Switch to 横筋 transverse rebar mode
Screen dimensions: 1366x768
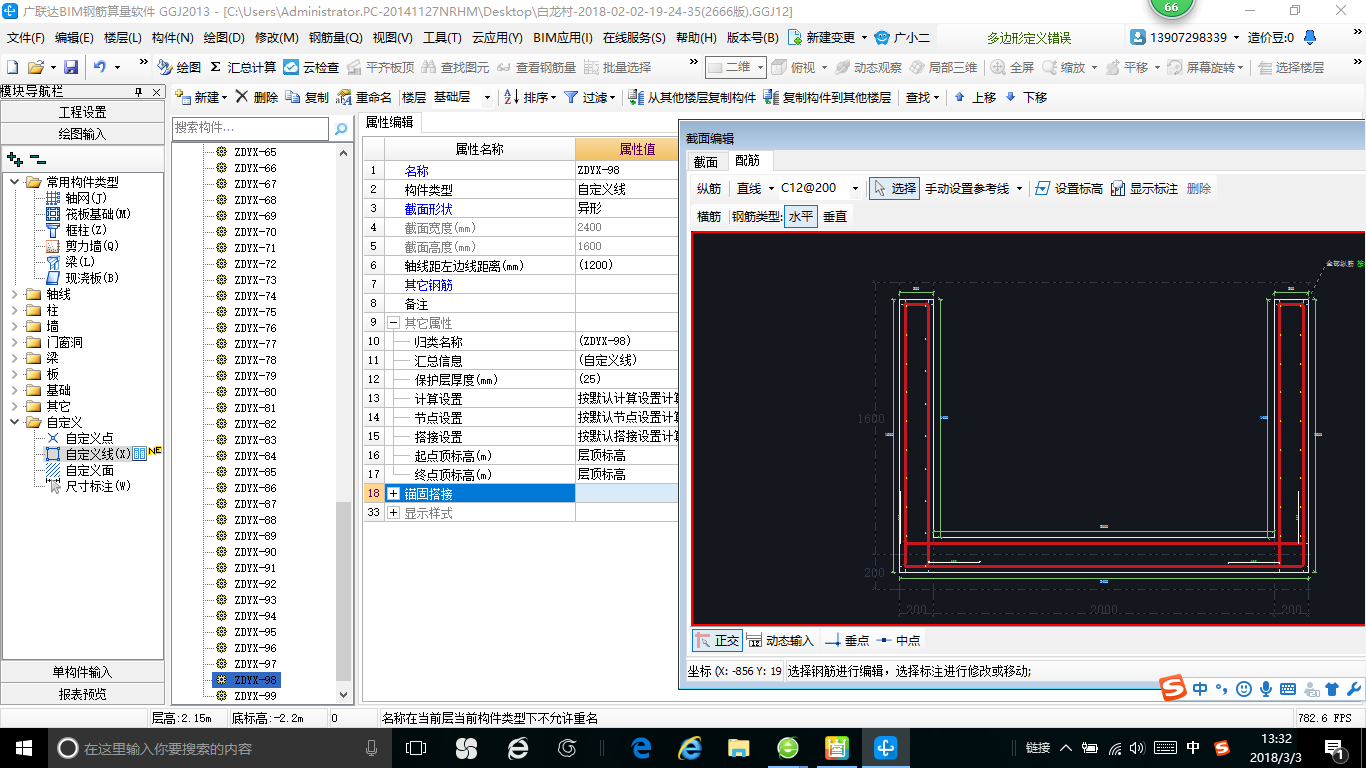[x=709, y=216]
